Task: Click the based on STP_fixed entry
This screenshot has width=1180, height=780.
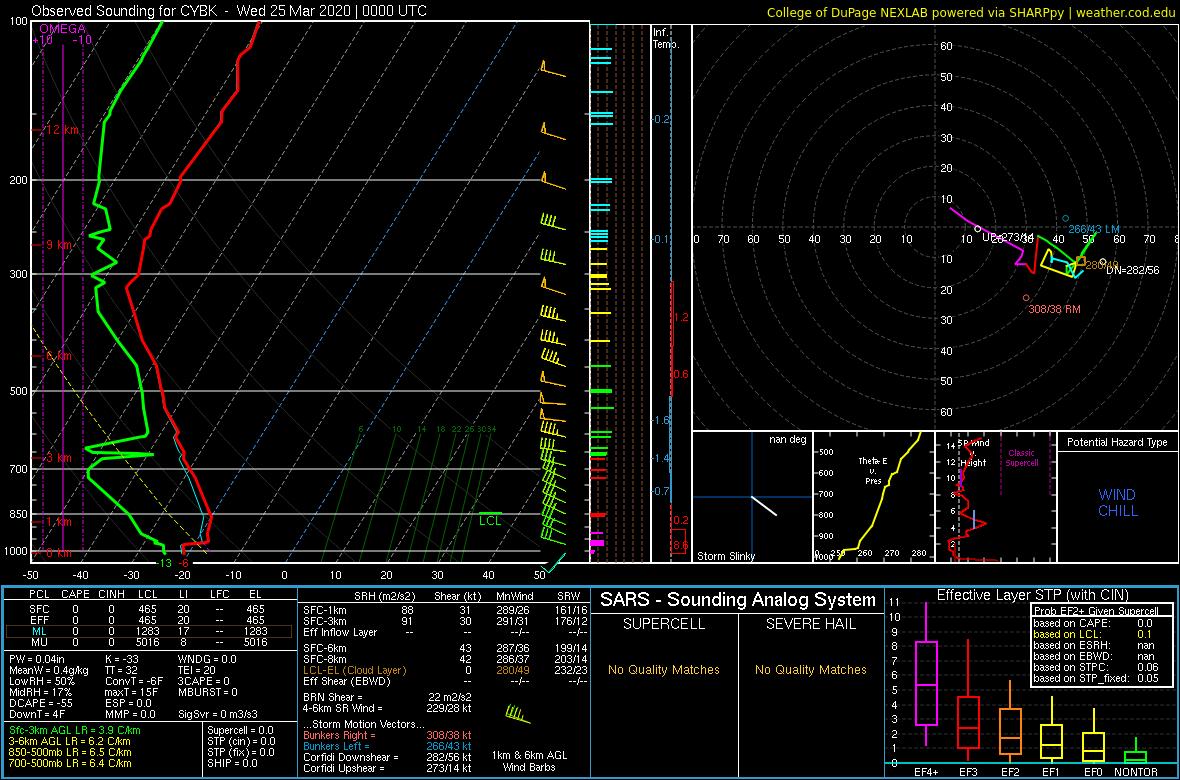Action: click(1095, 678)
